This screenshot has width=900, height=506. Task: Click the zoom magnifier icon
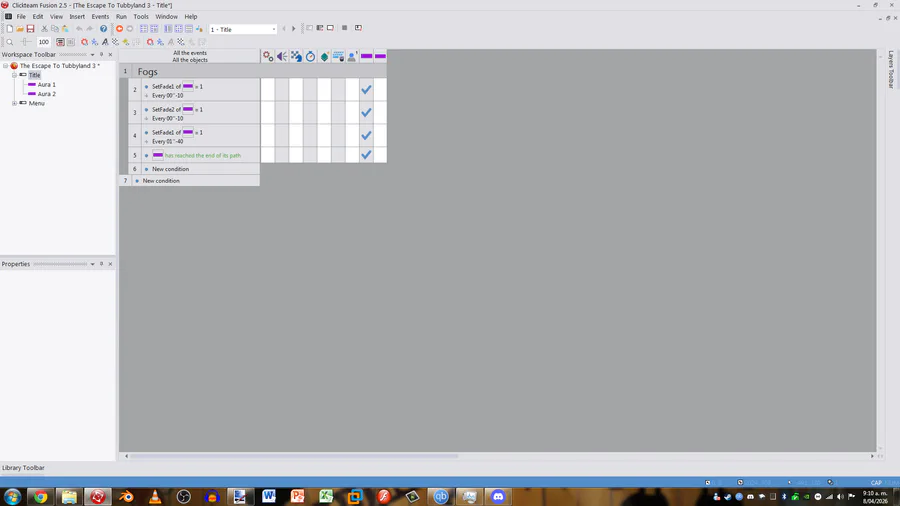coord(10,42)
